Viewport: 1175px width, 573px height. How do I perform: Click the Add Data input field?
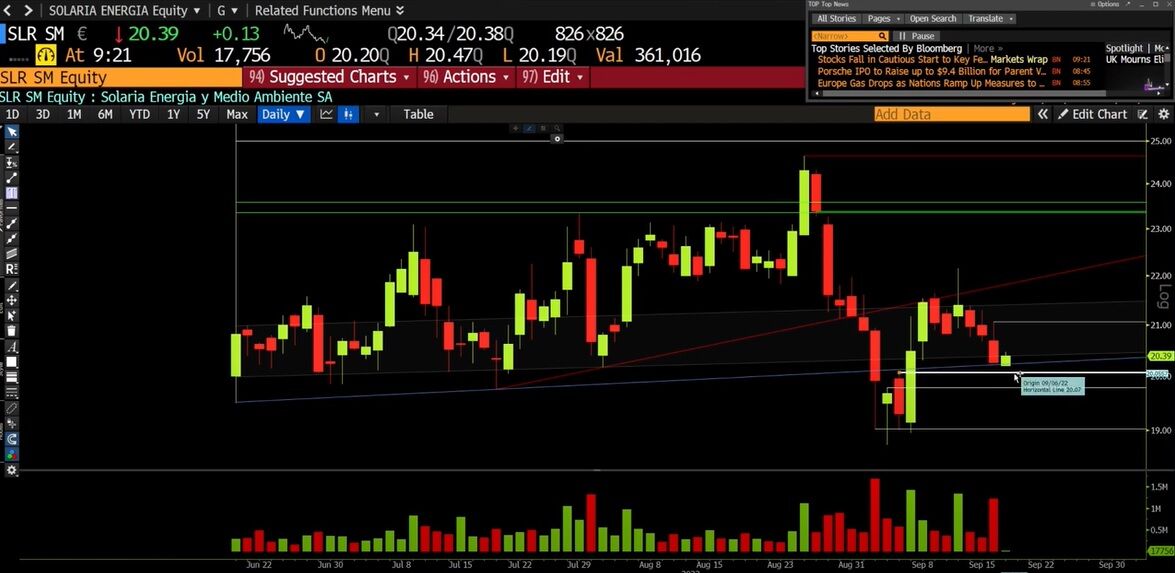pyautogui.click(x=952, y=114)
